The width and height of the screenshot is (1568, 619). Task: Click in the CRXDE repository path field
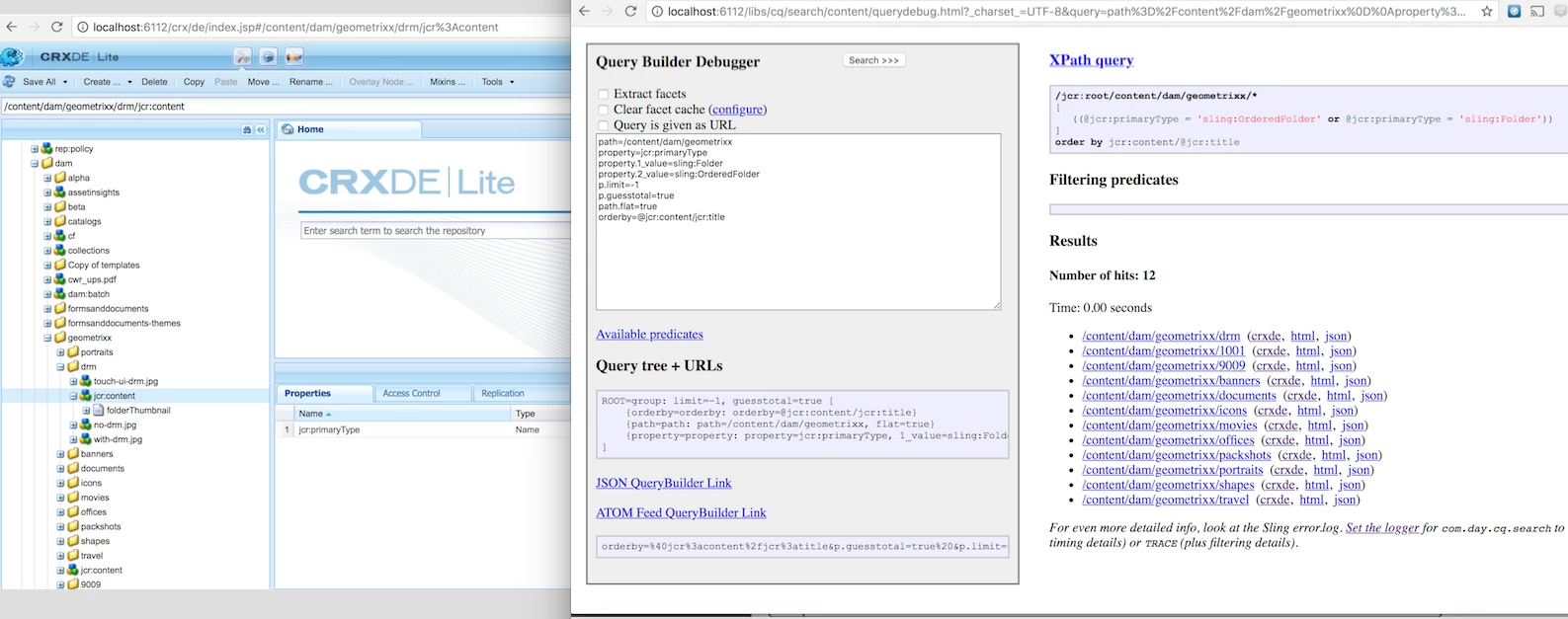(286, 107)
